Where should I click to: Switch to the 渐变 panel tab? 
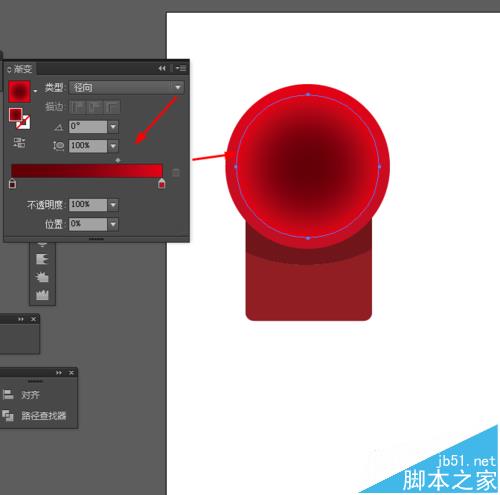click(20, 69)
